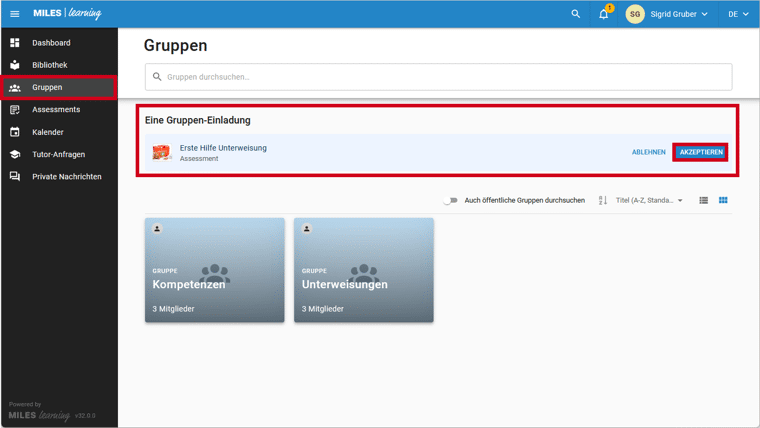Image resolution: width=760 pixels, height=428 pixels.
Task: Open the notifications bell
Action: pyautogui.click(x=604, y=14)
